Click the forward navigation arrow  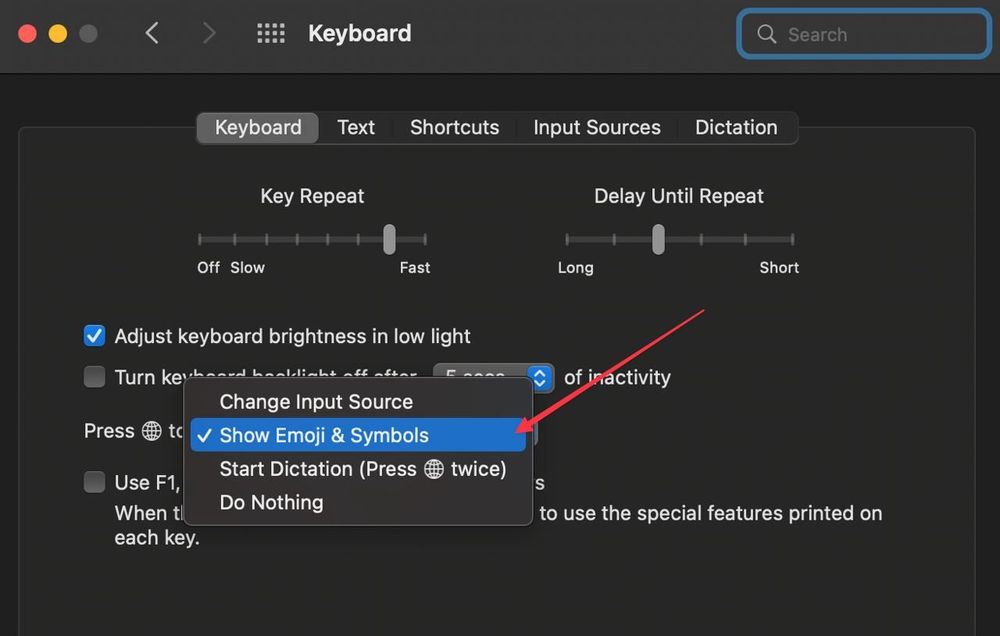(x=210, y=33)
